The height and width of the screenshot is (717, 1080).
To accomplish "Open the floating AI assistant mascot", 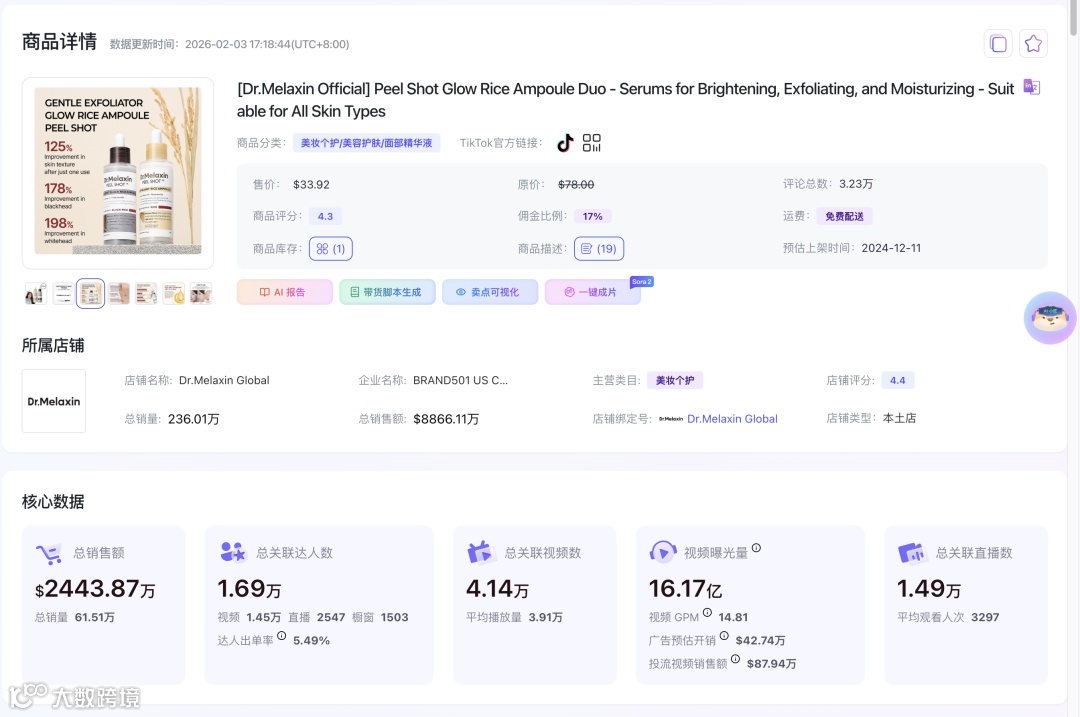I will click(1050, 318).
